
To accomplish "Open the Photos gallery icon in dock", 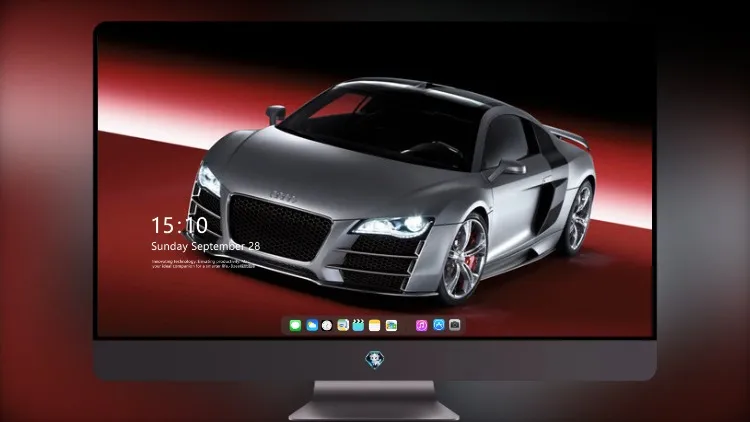I will (x=391, y=325).
